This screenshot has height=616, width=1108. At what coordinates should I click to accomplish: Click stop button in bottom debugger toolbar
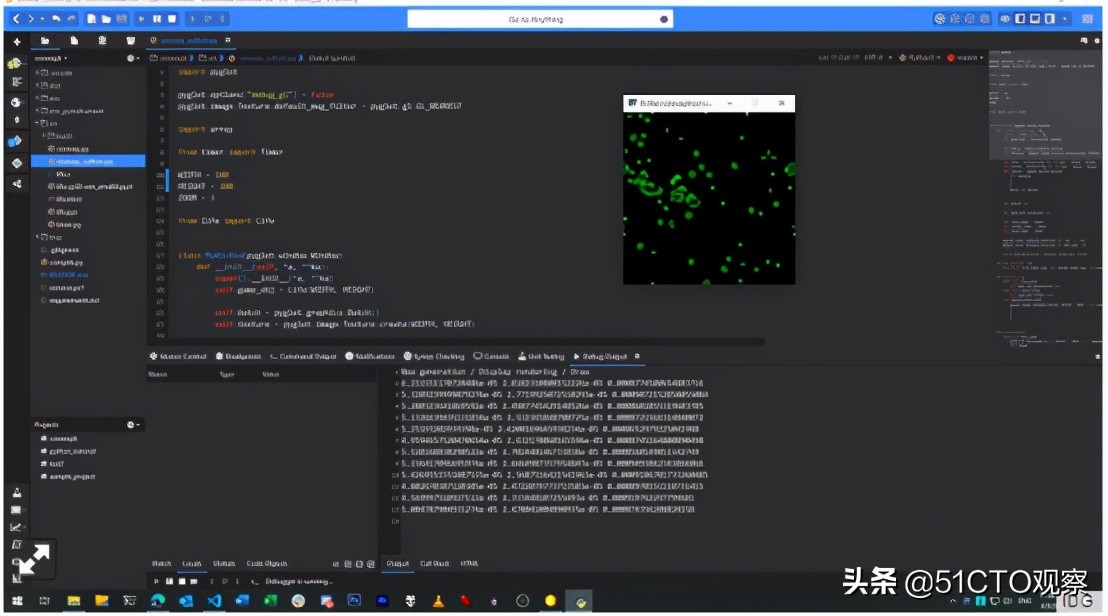pos(182,581)
